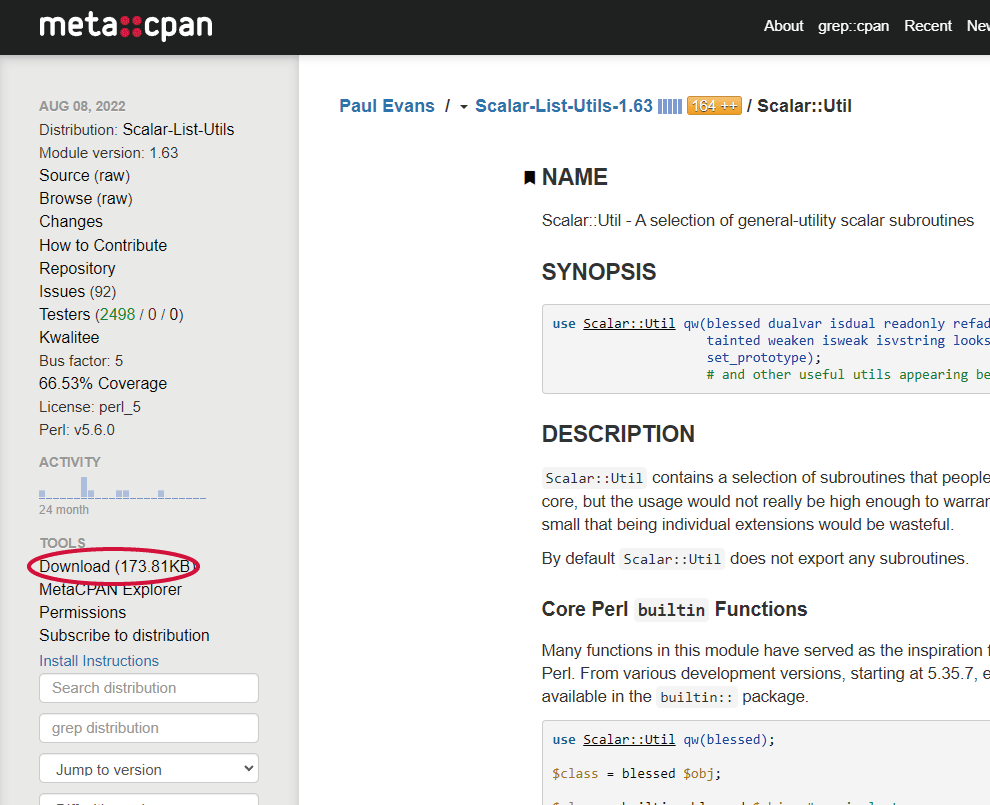Click into the grep distribution field
Image resolution: width=990 pixels, height=805 pixels.
click(x=148, y=728)
